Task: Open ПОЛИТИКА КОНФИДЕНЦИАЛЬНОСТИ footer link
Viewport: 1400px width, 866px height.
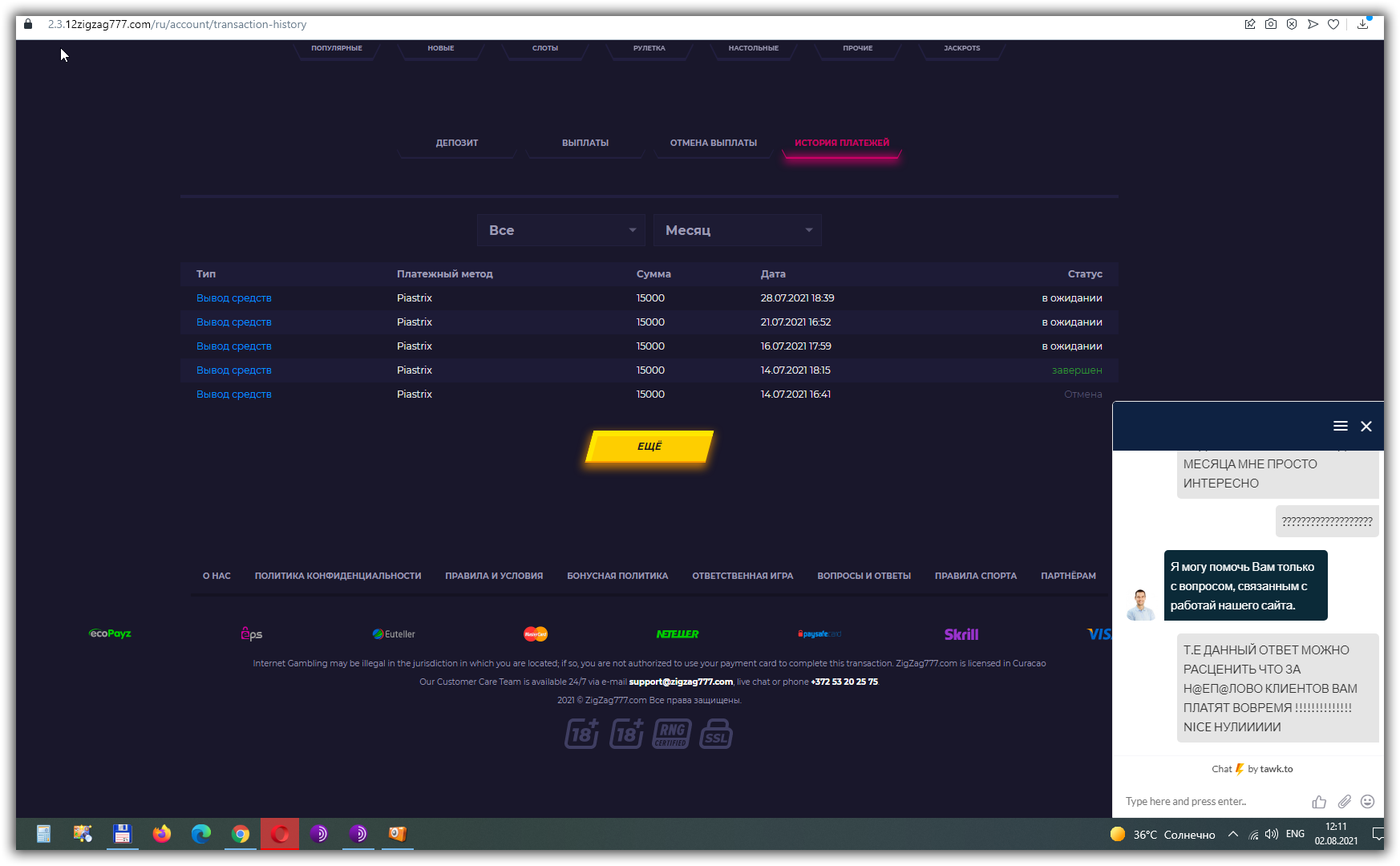Action: (x=338, y=576)
